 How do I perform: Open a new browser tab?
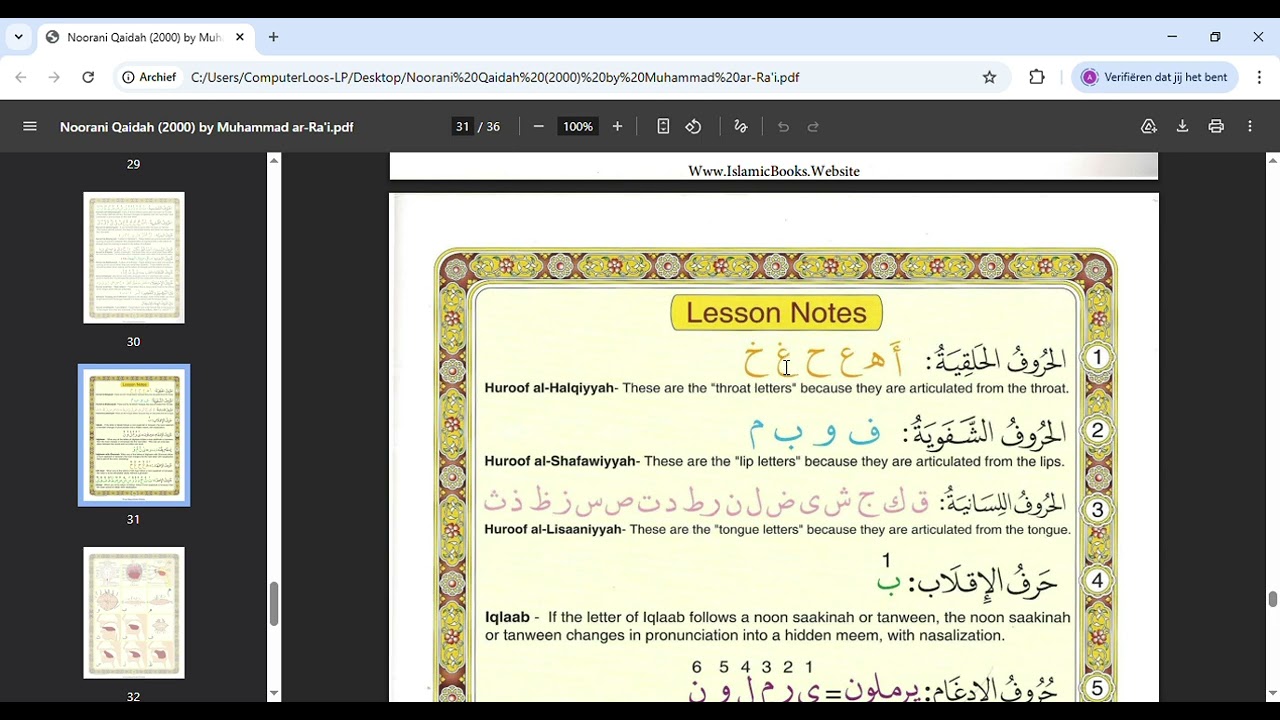[x=273, y=37]
